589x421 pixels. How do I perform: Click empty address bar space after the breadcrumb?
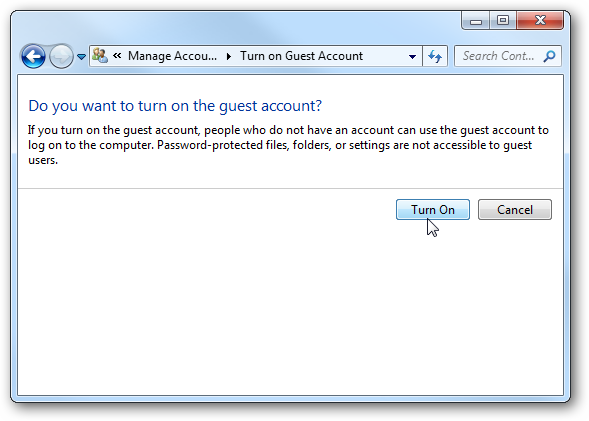383,56
